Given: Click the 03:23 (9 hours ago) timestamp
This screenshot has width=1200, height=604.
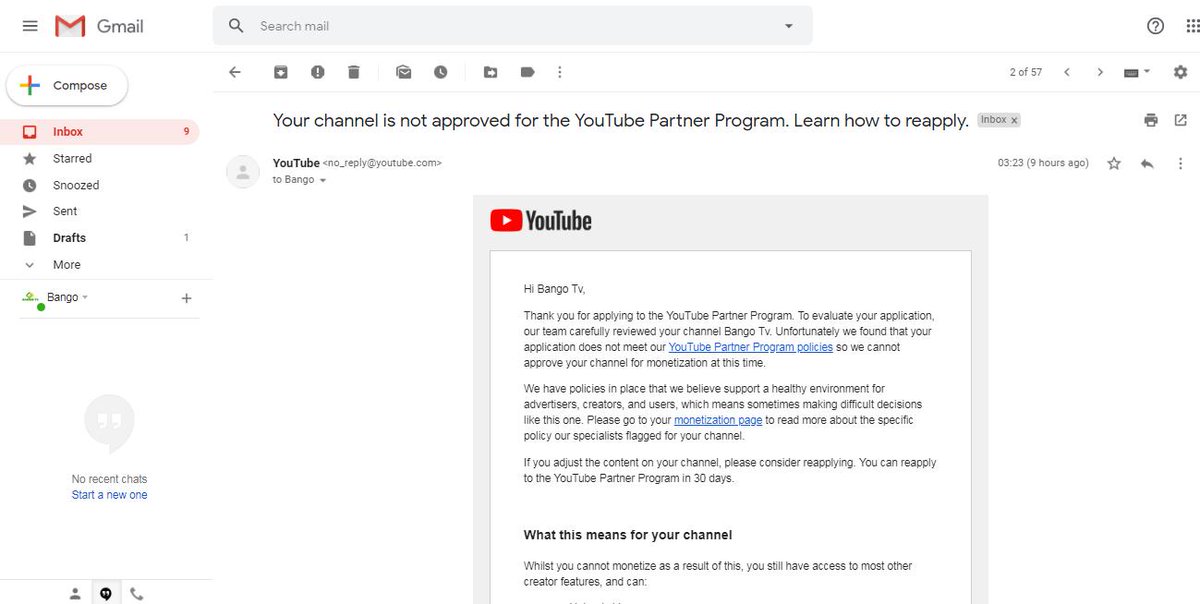Looking at the screenshot, I should click(1043, 163).
